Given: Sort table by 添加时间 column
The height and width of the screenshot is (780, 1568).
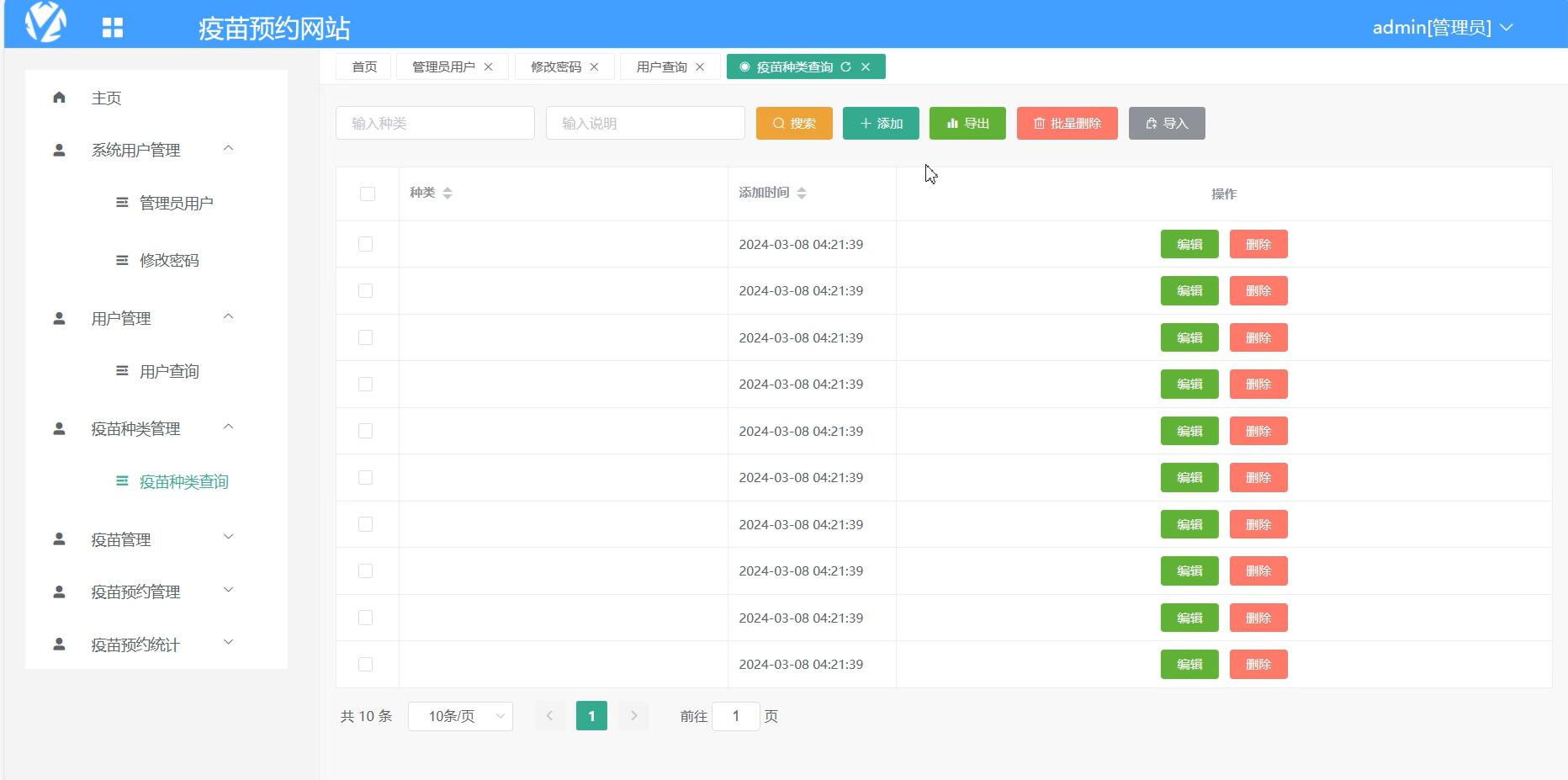Looking at the screenshot, I should (802, 193).
